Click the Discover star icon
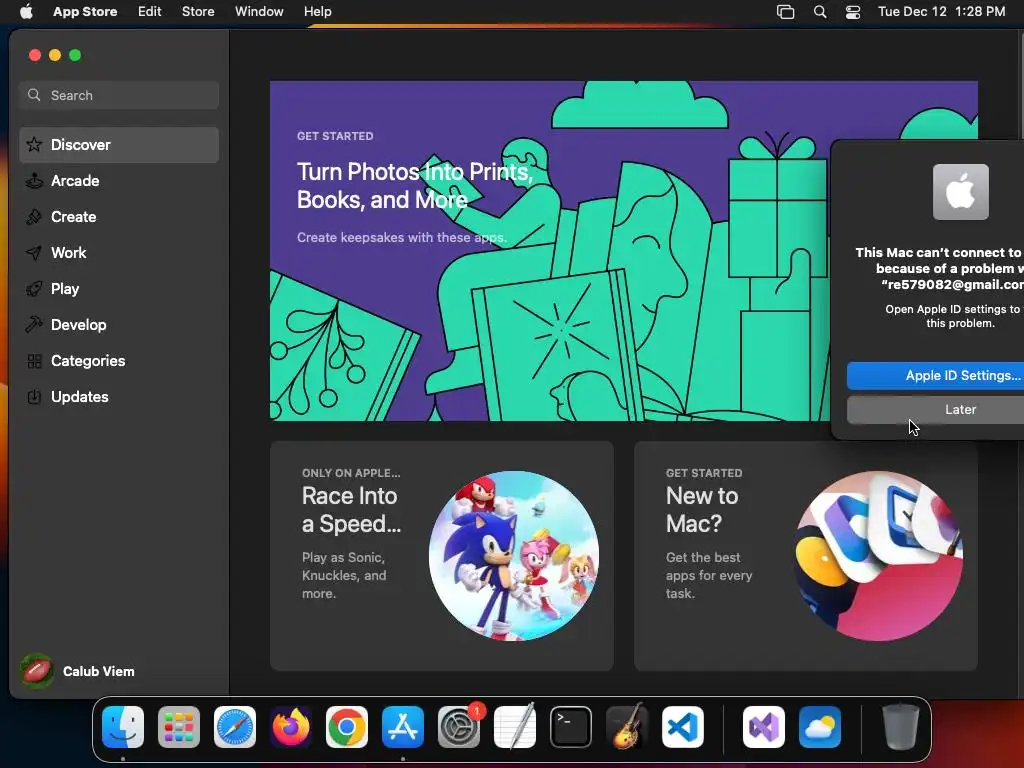The width and height of the screenshot is (1024, 768). pos(34,144)
